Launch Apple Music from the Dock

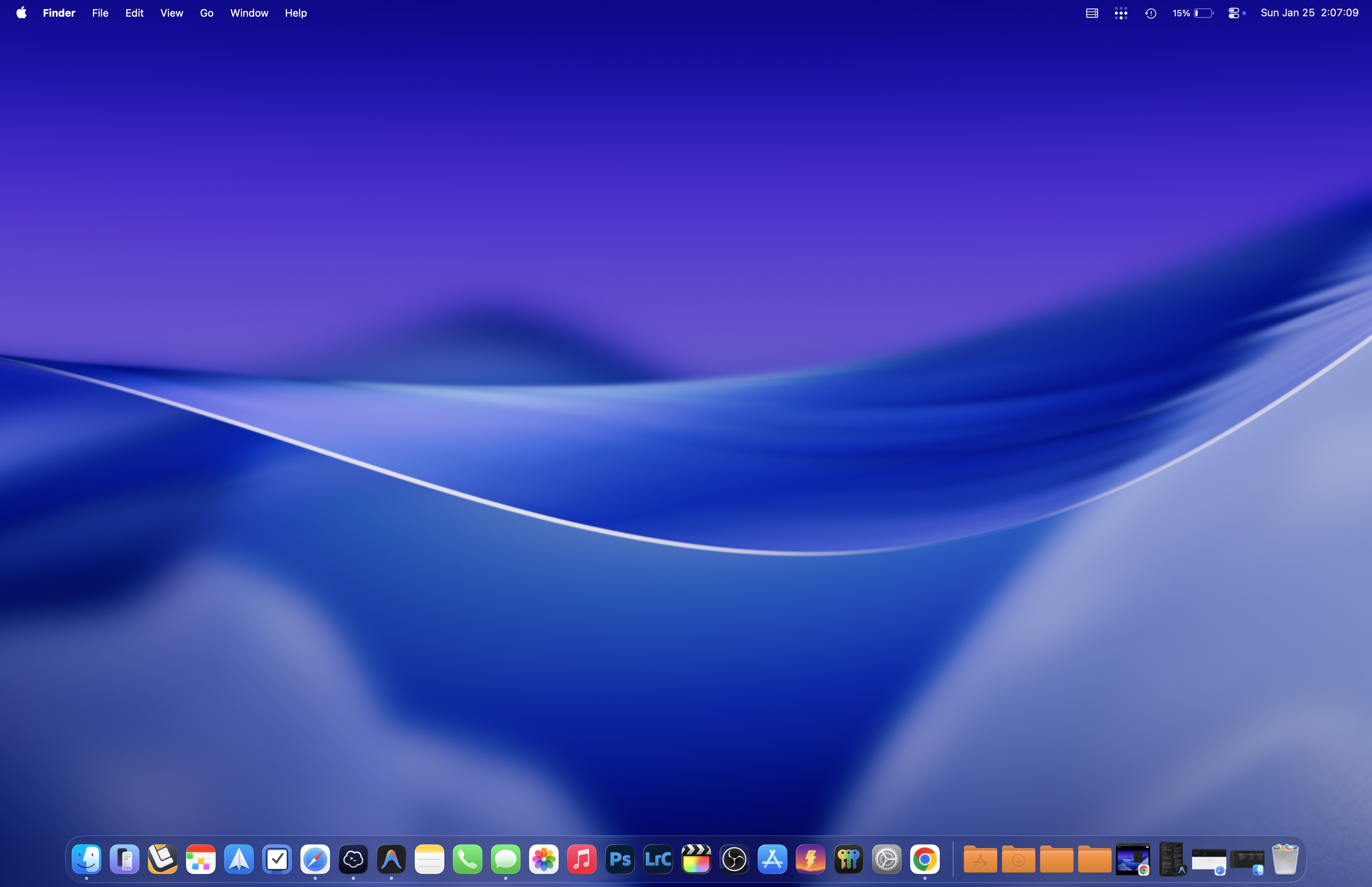tap(582, 859)
